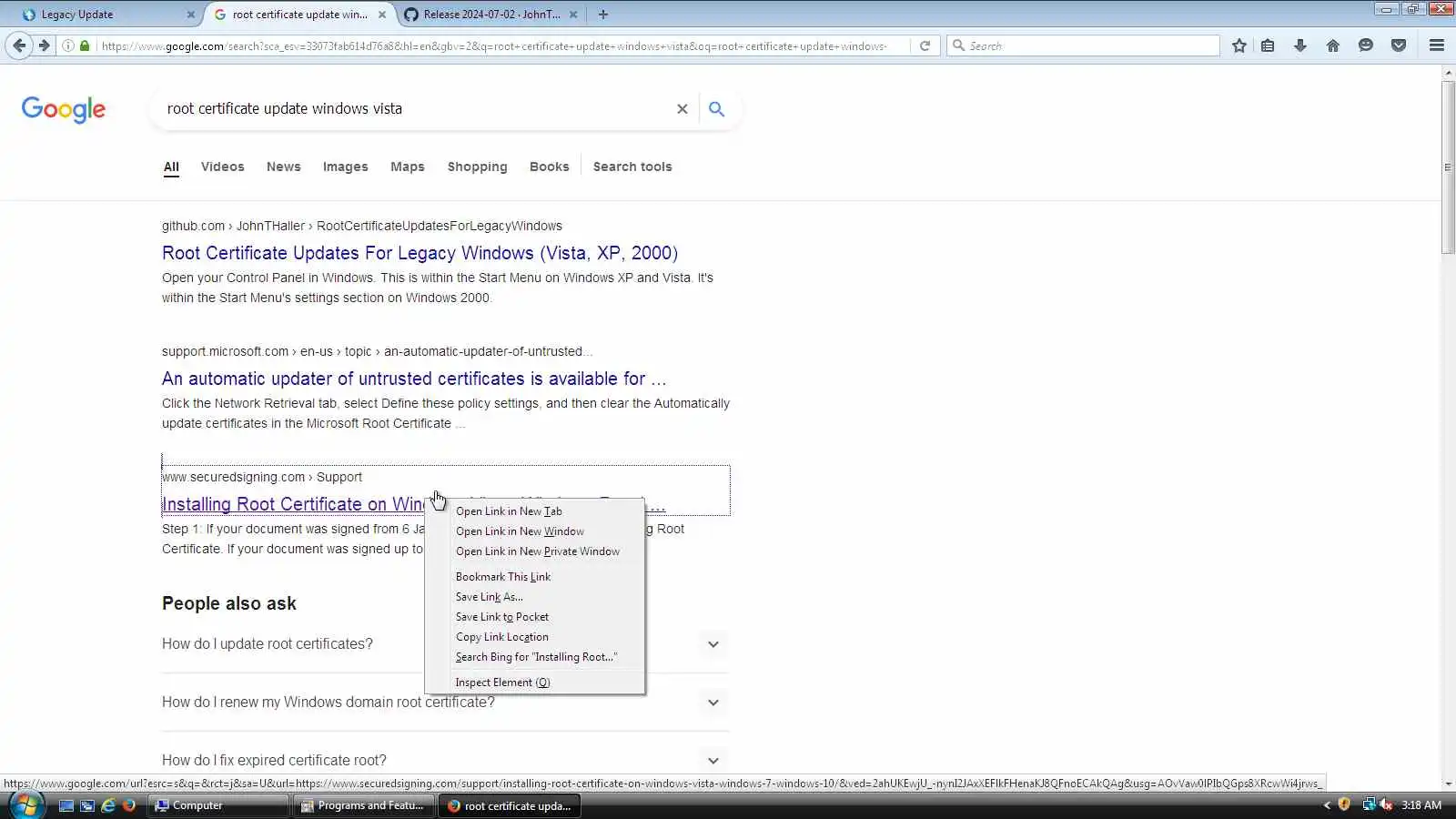
Task: Open Search tools options
Action: coord(632,167)
